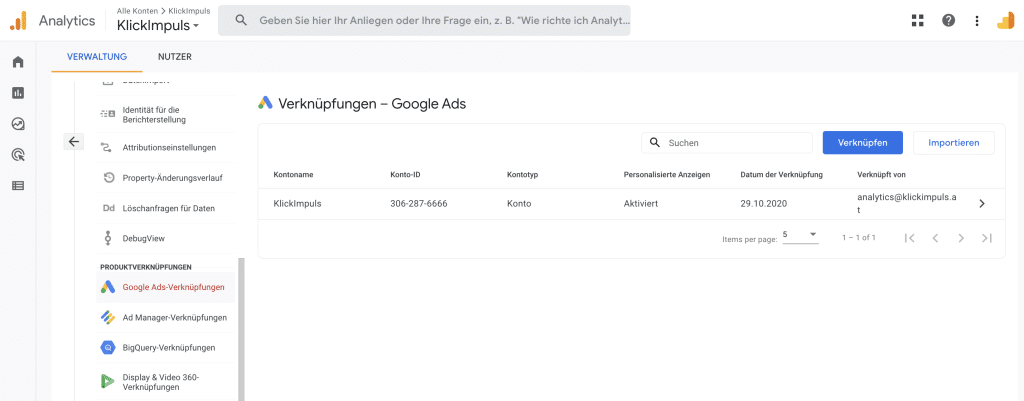Click the Verknüpfungen – Google Ads page title
This screenshot has height=401, width=1024.
pyautogui.click(x=372, y=103)
